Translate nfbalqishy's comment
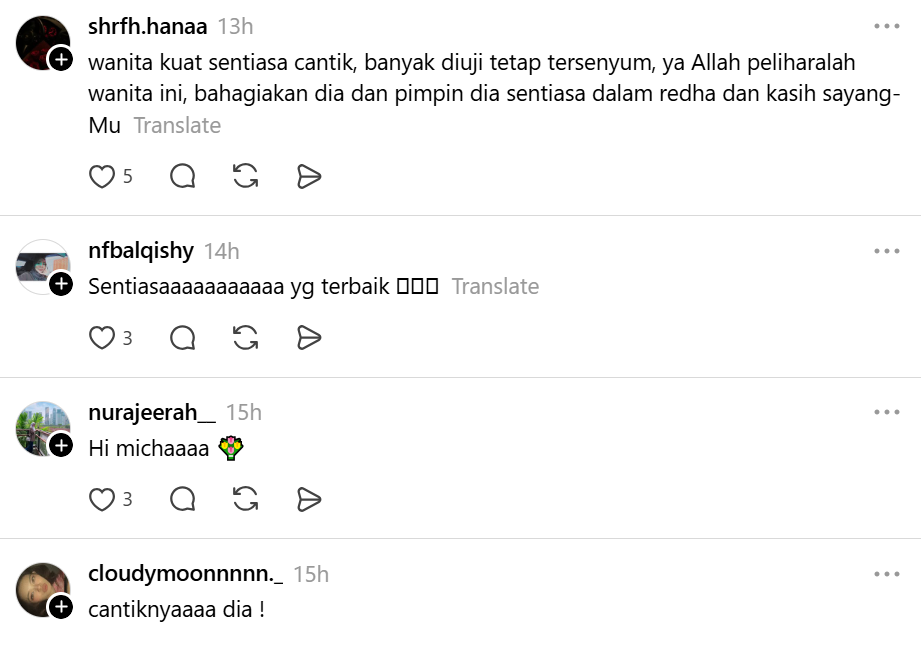Image resolution: width=921 pixels, height=646 pixels. [495, 286]
